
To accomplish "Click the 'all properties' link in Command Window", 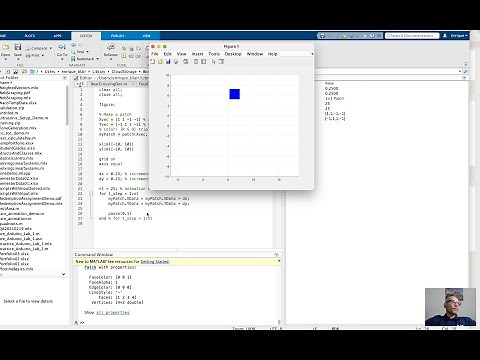I will click(x=112, y=312).
